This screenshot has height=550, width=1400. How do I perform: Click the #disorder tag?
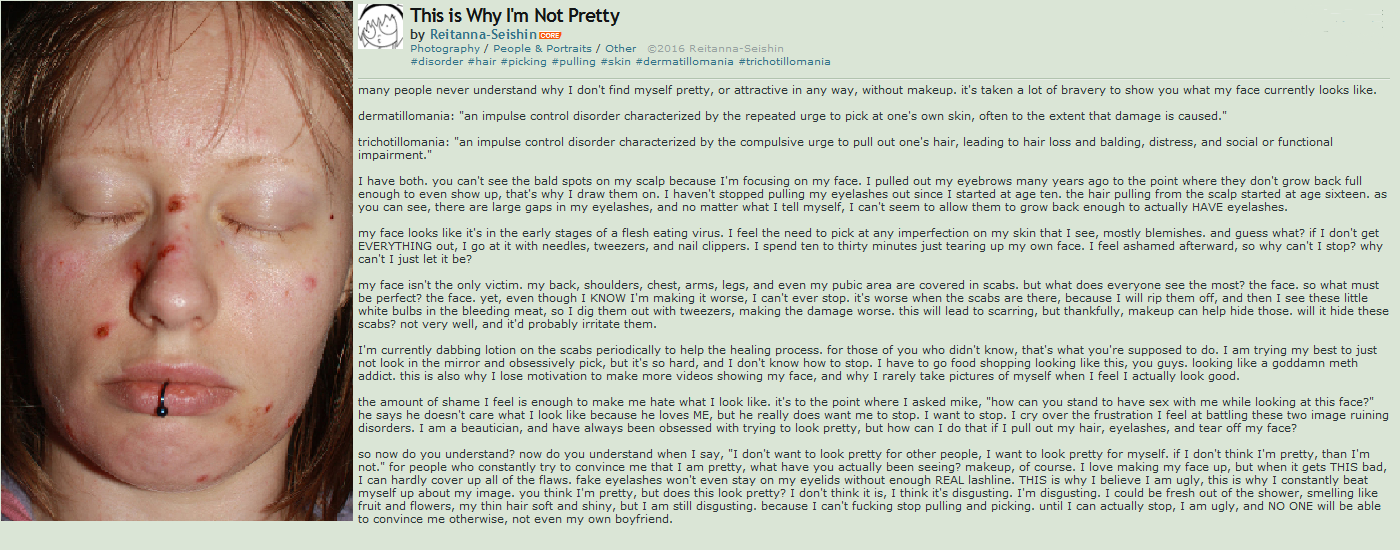click(x=437, y=61)
